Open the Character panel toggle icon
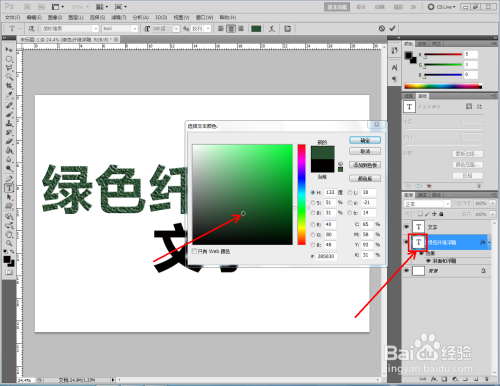Screen dimensions: 500x386 point(287,29)
